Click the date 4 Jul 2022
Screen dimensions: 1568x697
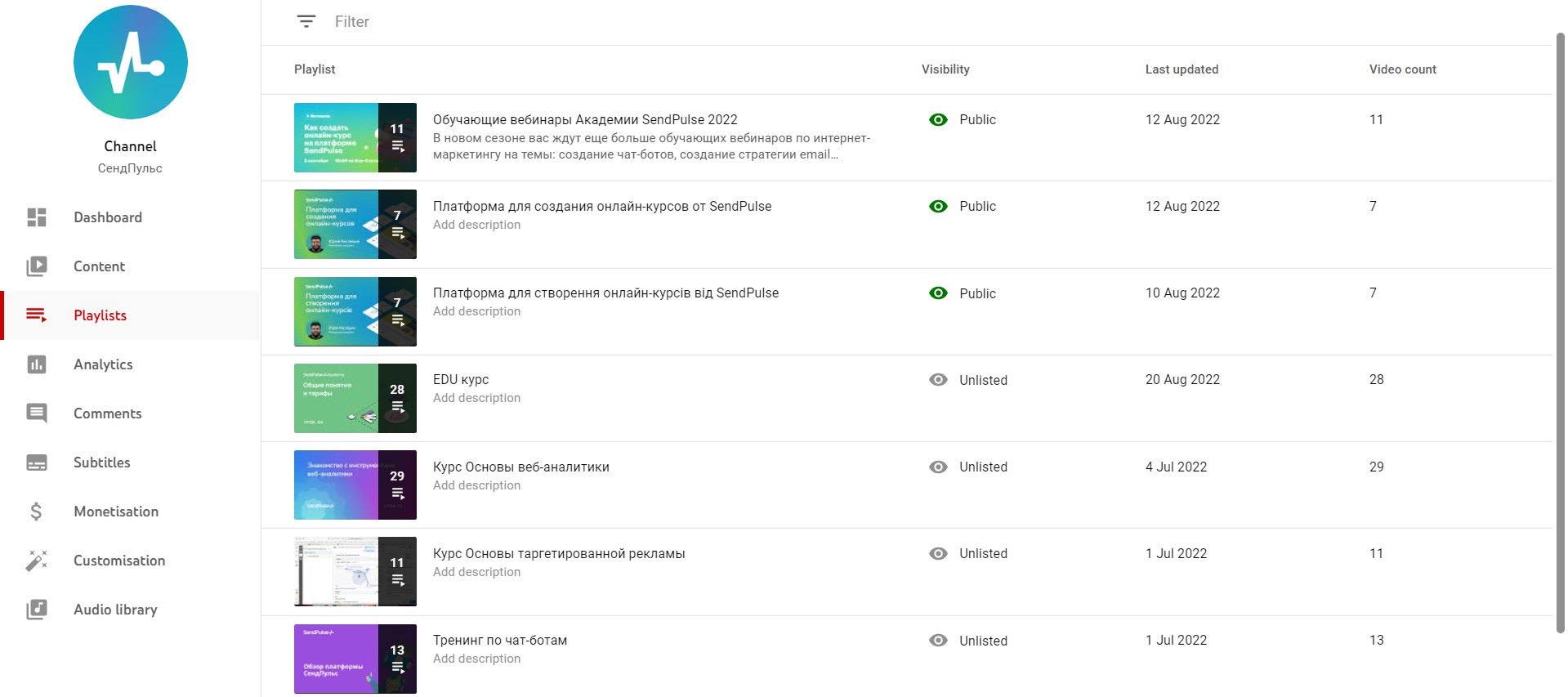click(1176, 467)
